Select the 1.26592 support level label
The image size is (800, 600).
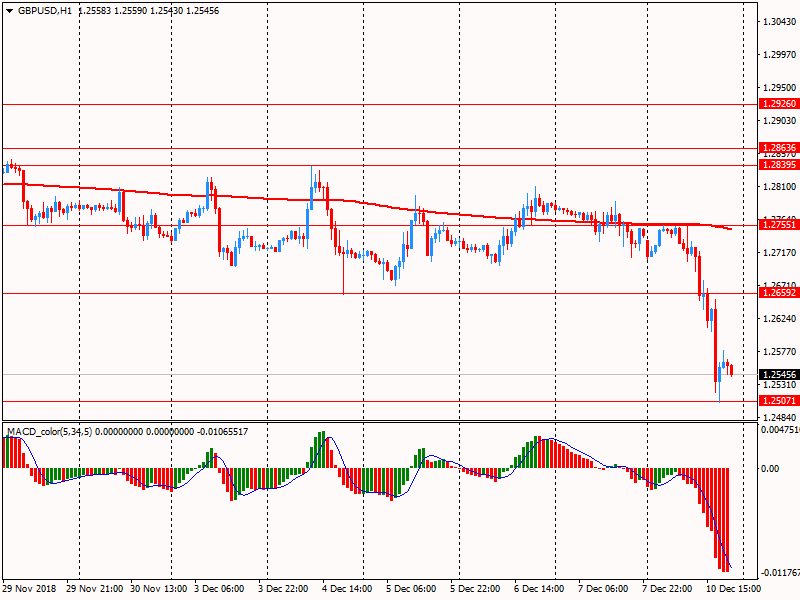click(779, 293)
